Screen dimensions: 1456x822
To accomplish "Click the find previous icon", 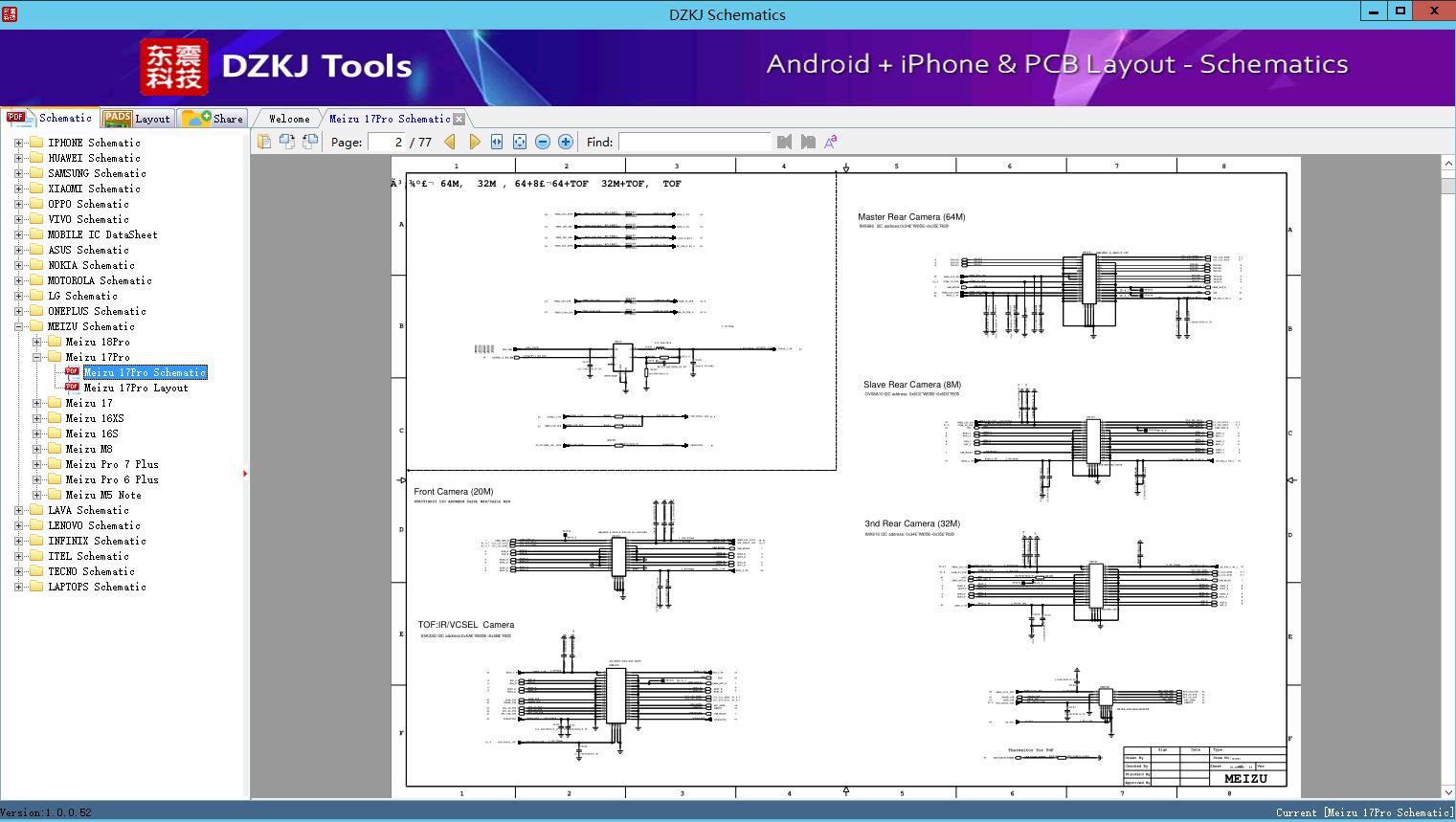I will pos(785,142).
